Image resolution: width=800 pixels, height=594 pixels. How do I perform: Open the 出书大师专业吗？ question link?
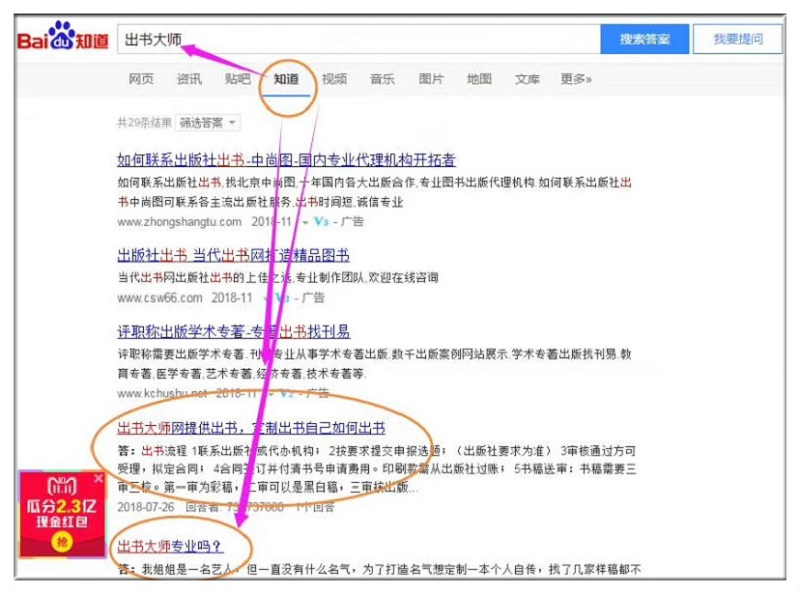pos(170,546)
